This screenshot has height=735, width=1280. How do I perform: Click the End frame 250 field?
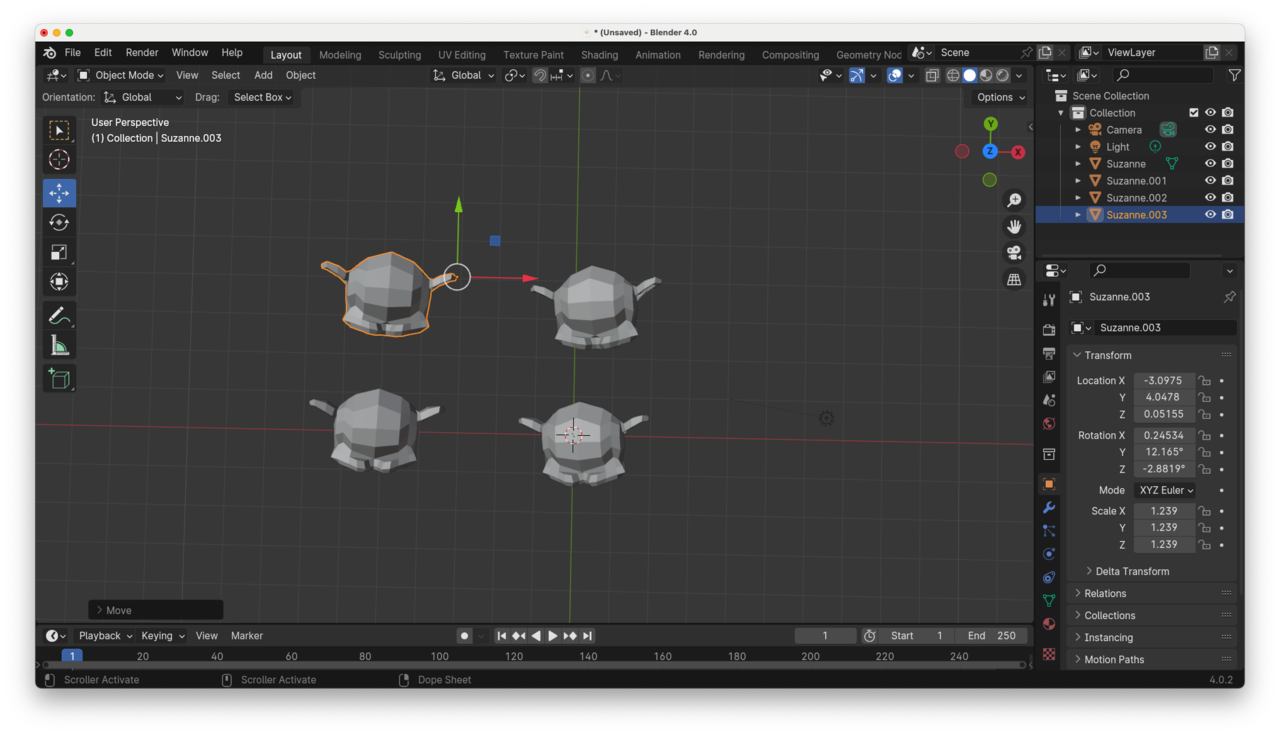(x=992, y=636)
